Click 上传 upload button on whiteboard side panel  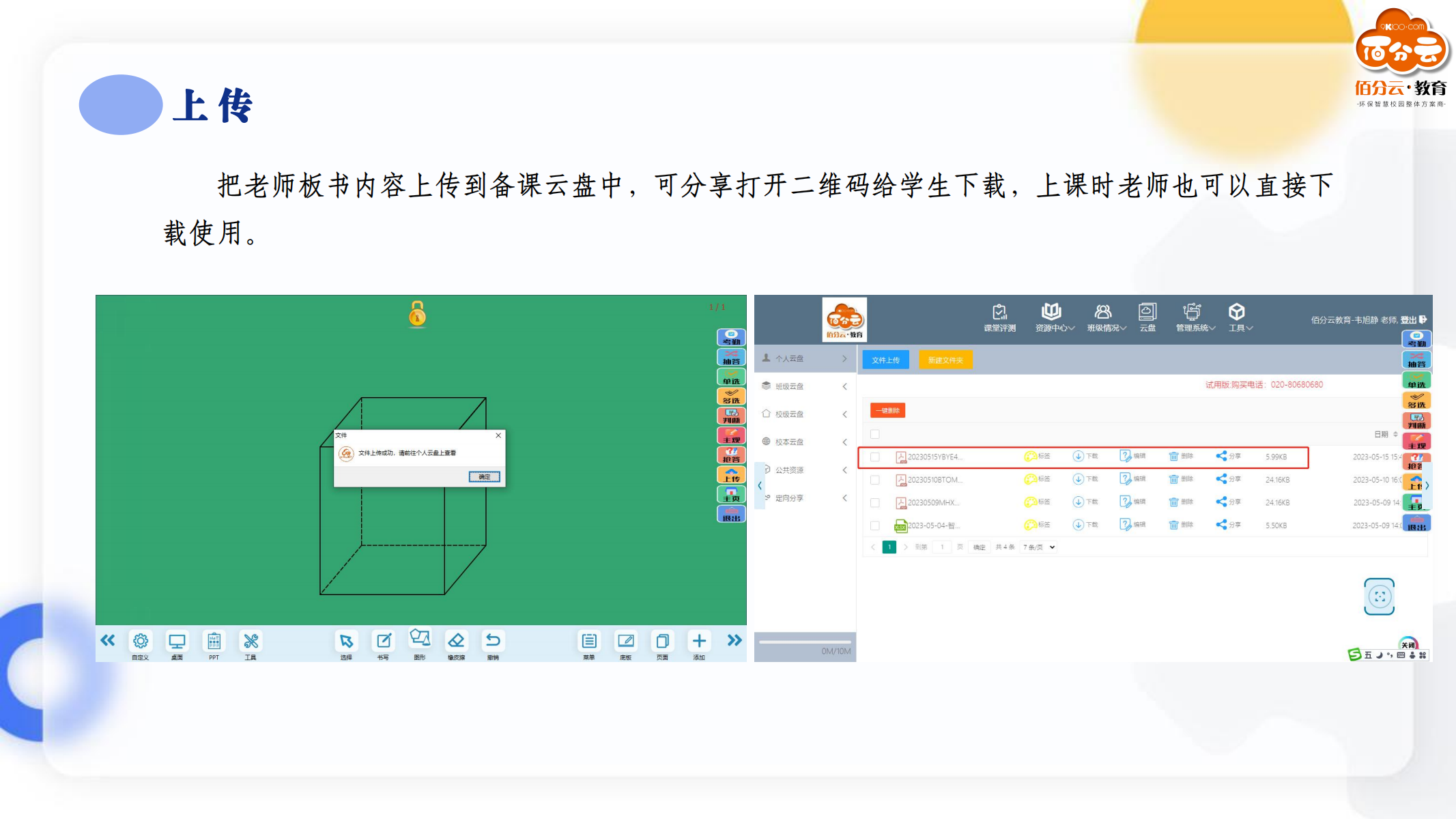click(x=731, y=474)
